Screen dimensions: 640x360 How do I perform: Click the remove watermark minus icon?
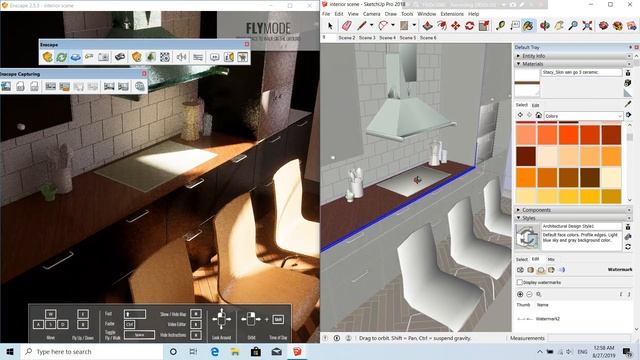(529, 294)
